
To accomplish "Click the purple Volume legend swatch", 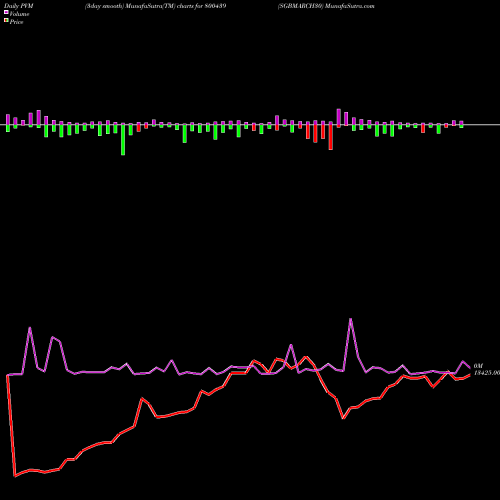I will click(x=6, y=12).
